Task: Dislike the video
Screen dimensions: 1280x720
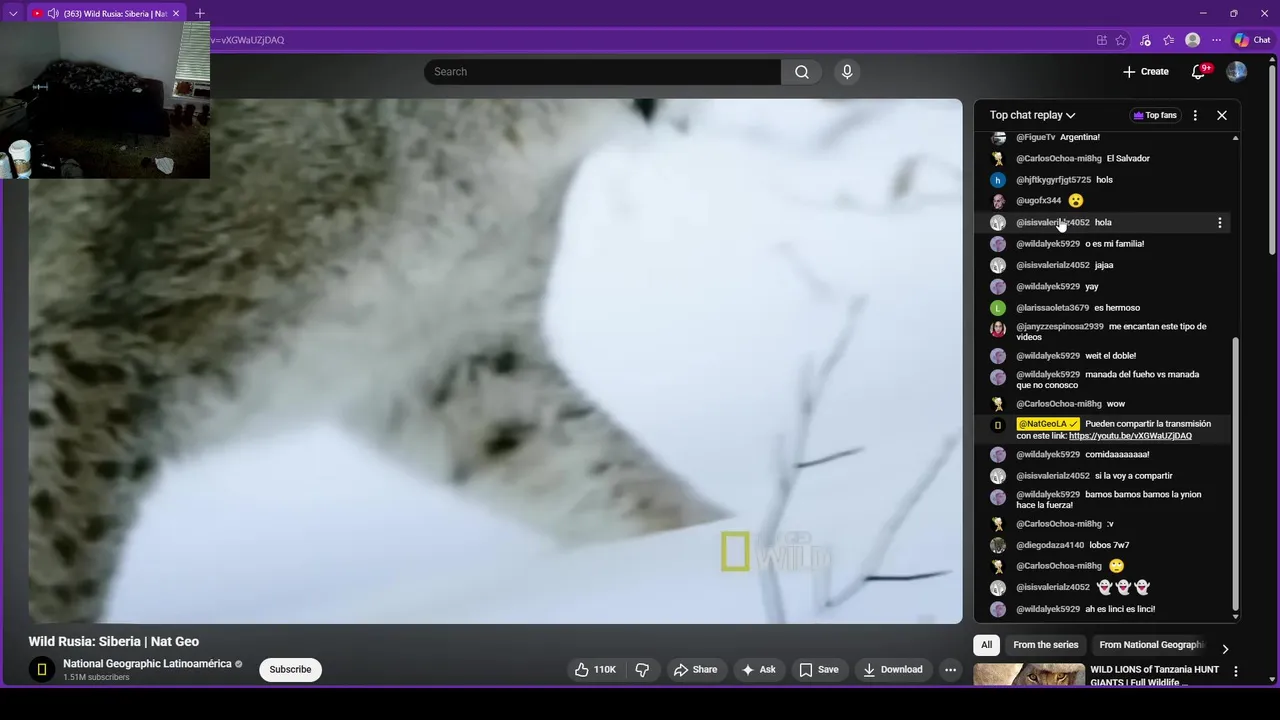Action: pos(643,670)
